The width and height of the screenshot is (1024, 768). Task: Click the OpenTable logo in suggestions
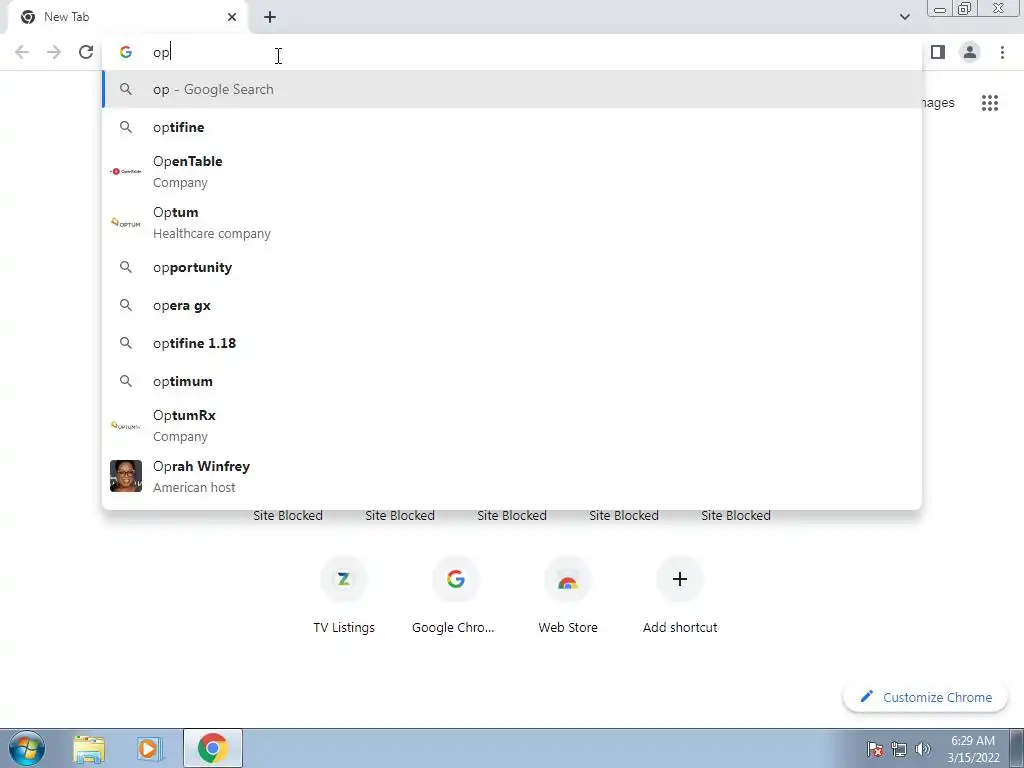[126, 171]
